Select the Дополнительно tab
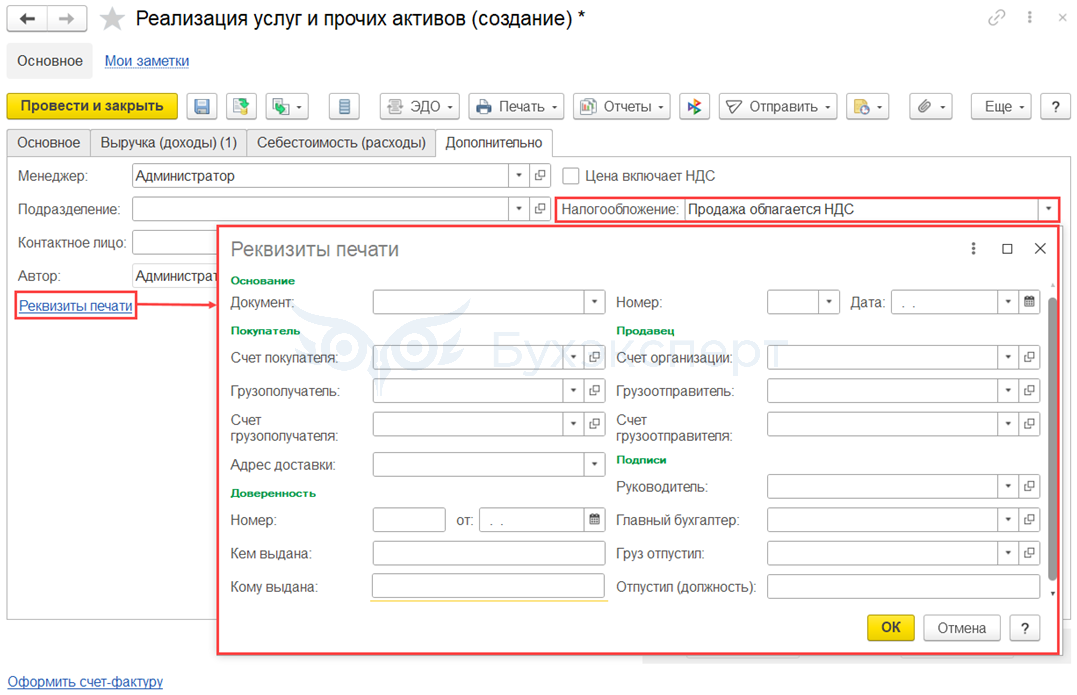 click(x=494, y=143)
